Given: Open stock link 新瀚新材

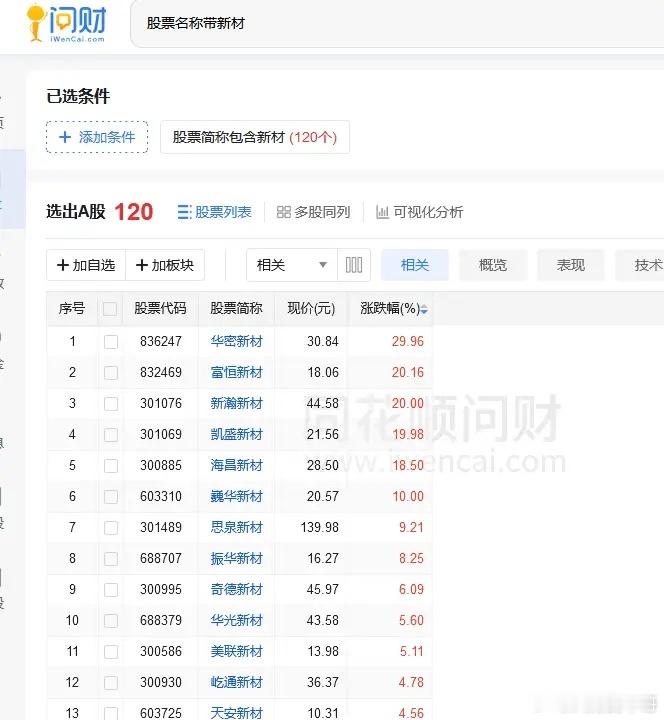Looking at the screenshot, I should tap(236, 403).
